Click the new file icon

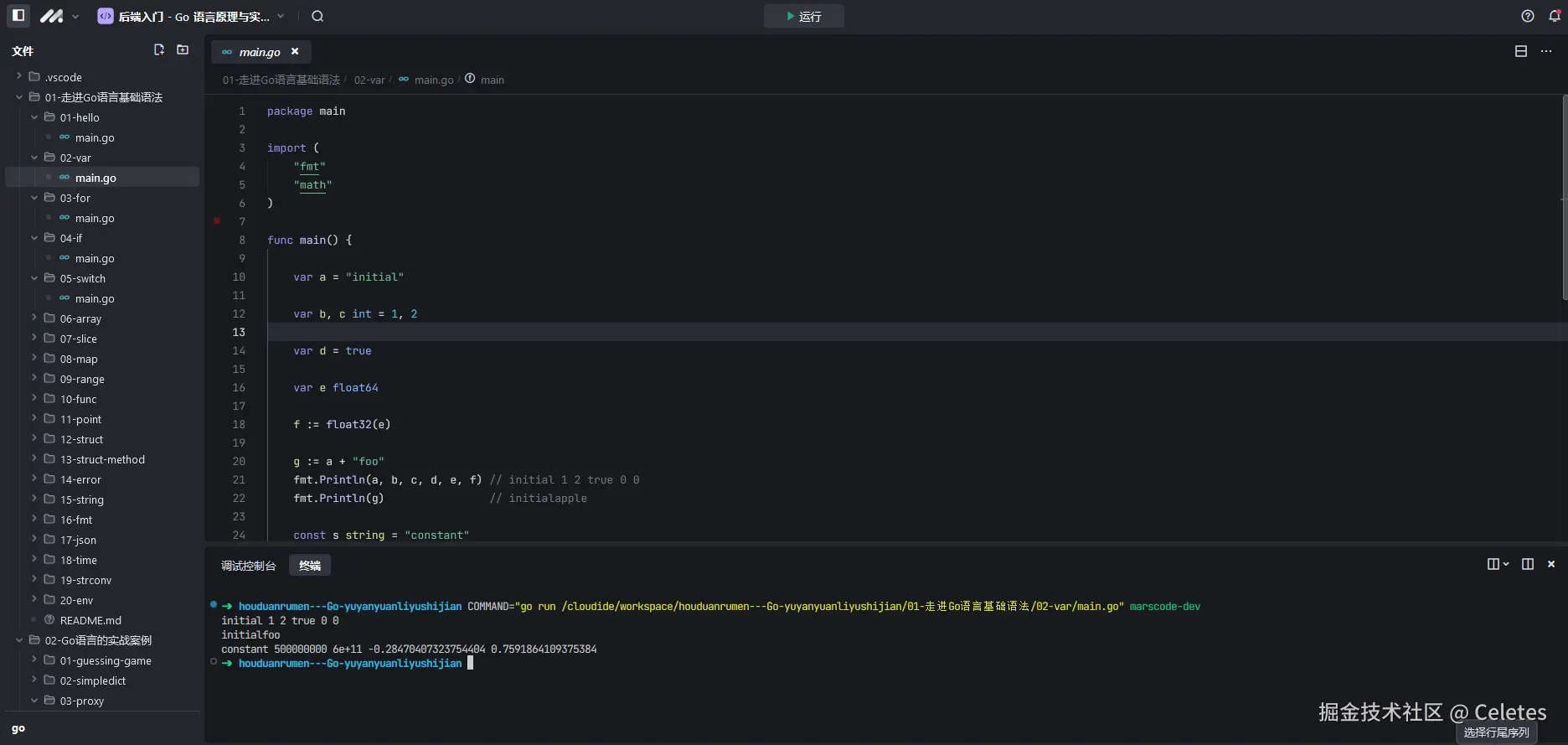click(x=159, y=50)
